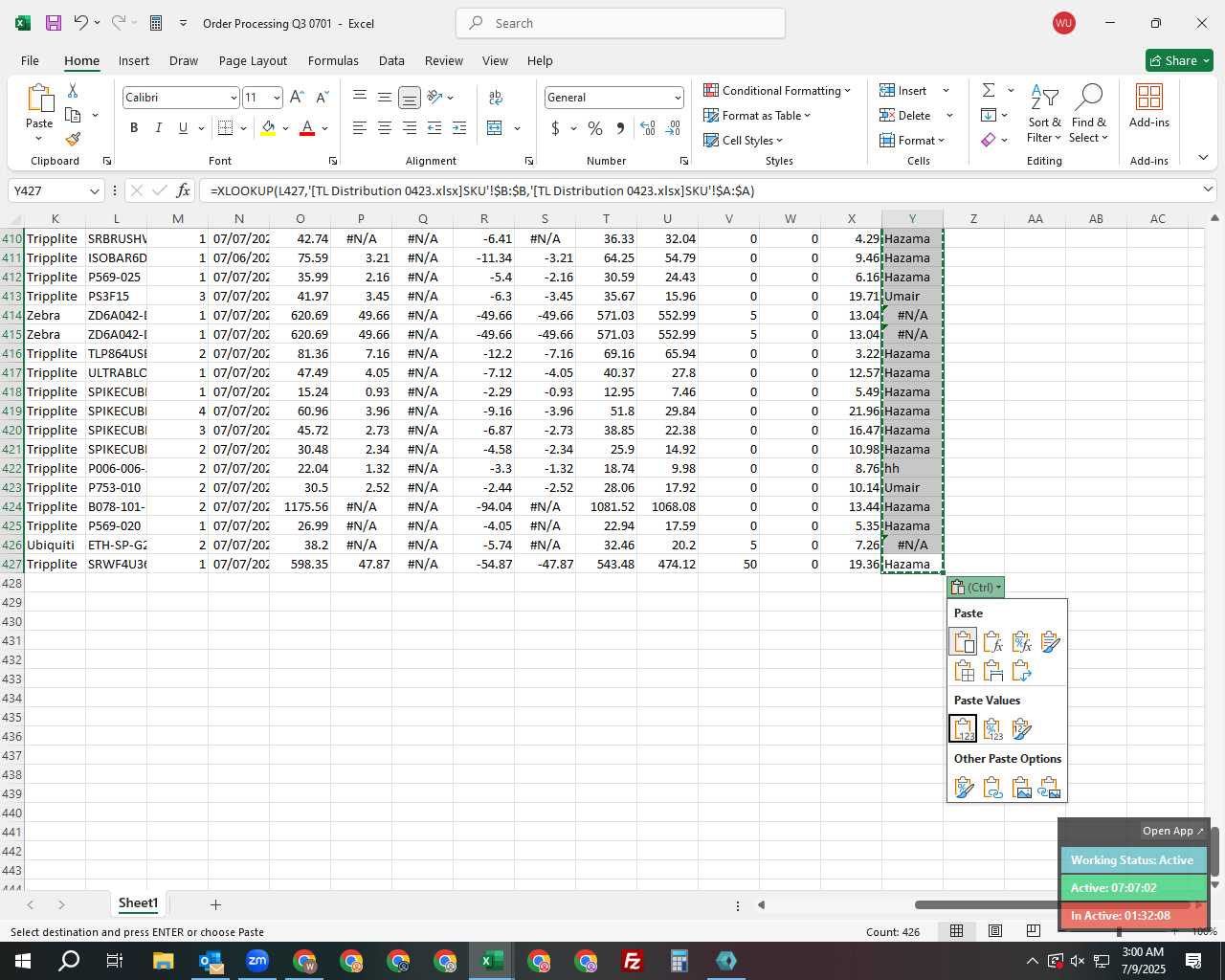Apply the yellow fill color
Image resolution: width=1225 pixels, height=980 pixels.
268,128
